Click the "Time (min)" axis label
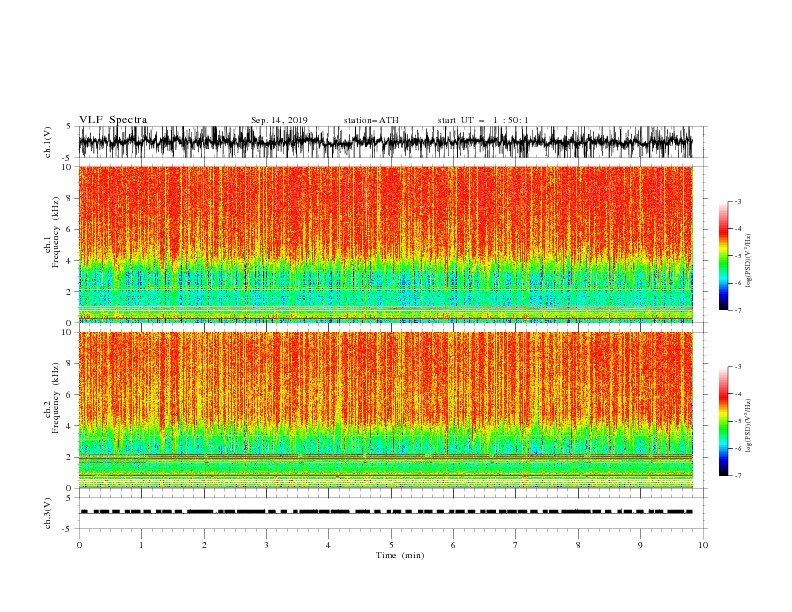 tap(400, 555)
